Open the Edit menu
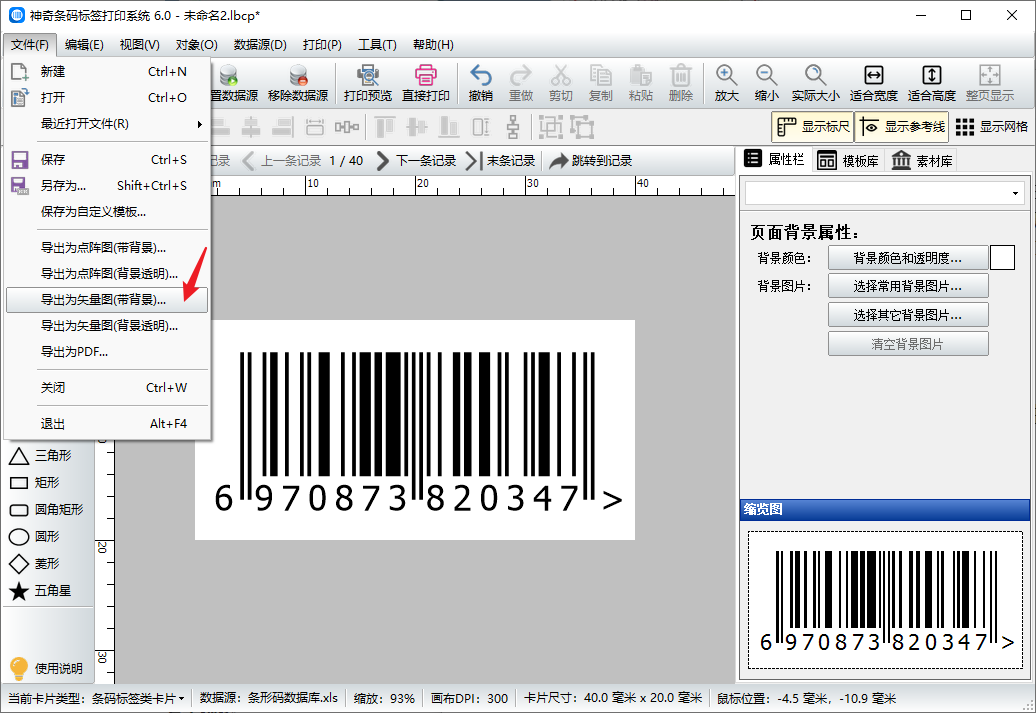This screenshot has height=713, width=1036. (x=84, y=44)
